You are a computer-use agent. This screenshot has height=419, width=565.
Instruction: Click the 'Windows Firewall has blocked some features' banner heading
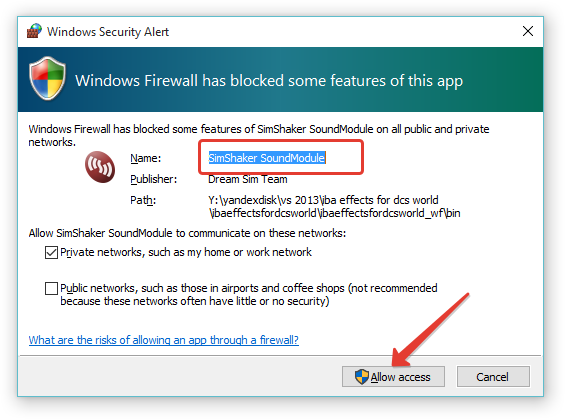click(269, 81)
